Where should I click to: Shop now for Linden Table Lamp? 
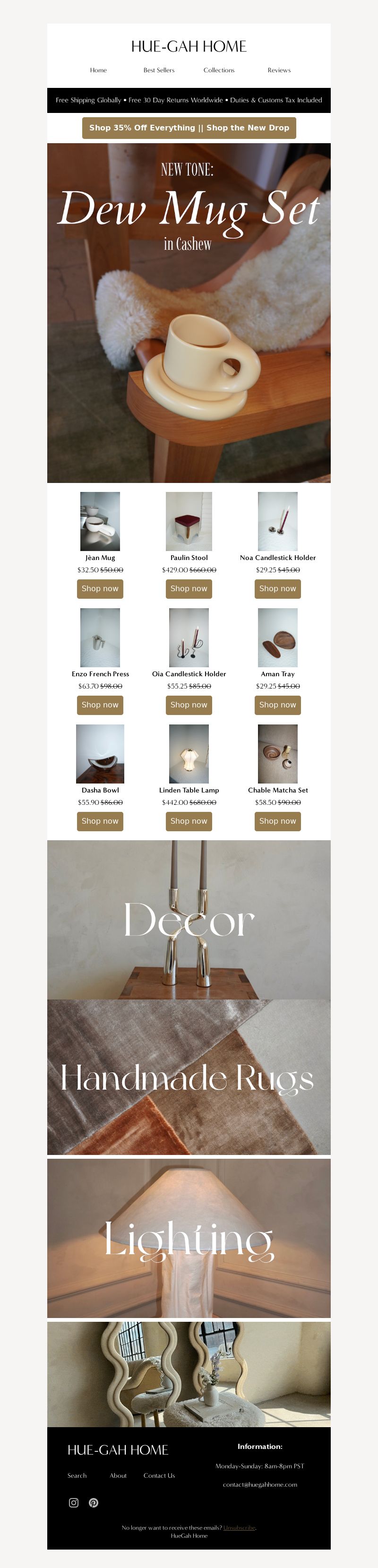(189, 821)
